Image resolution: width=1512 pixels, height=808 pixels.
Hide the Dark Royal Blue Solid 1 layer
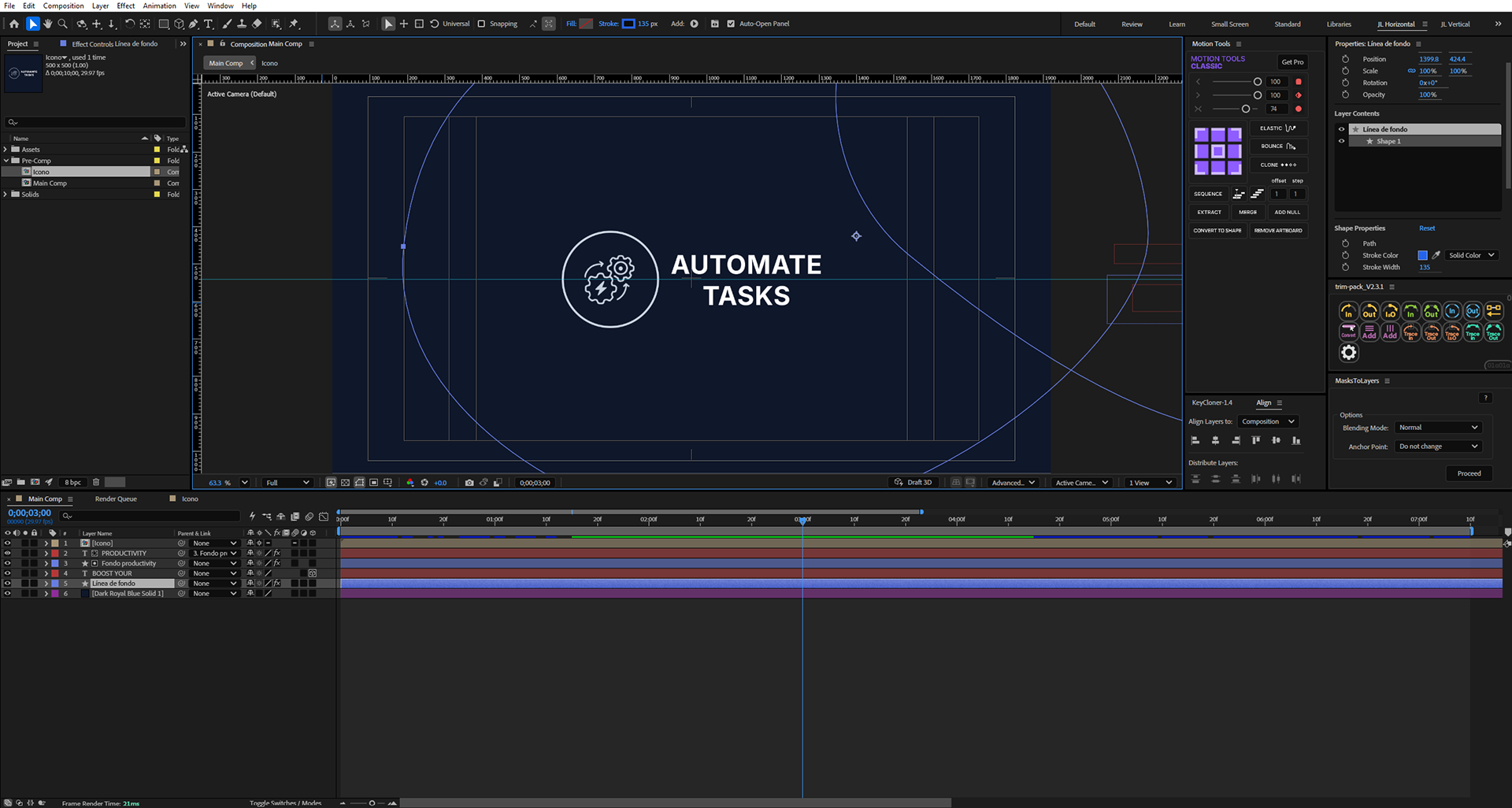coord(8,594)
